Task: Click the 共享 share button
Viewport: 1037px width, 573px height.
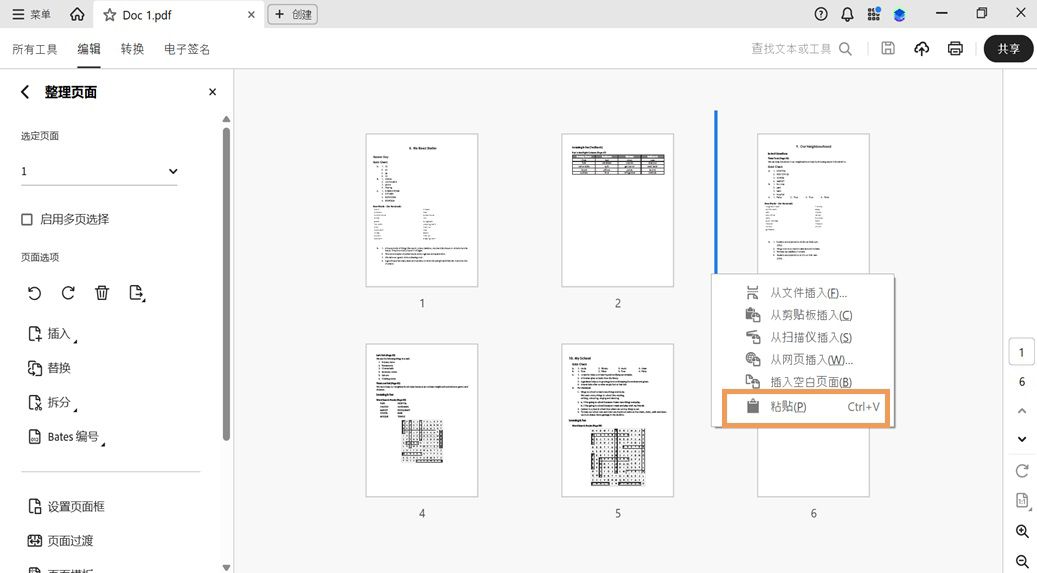Action: click(1009, 49)
